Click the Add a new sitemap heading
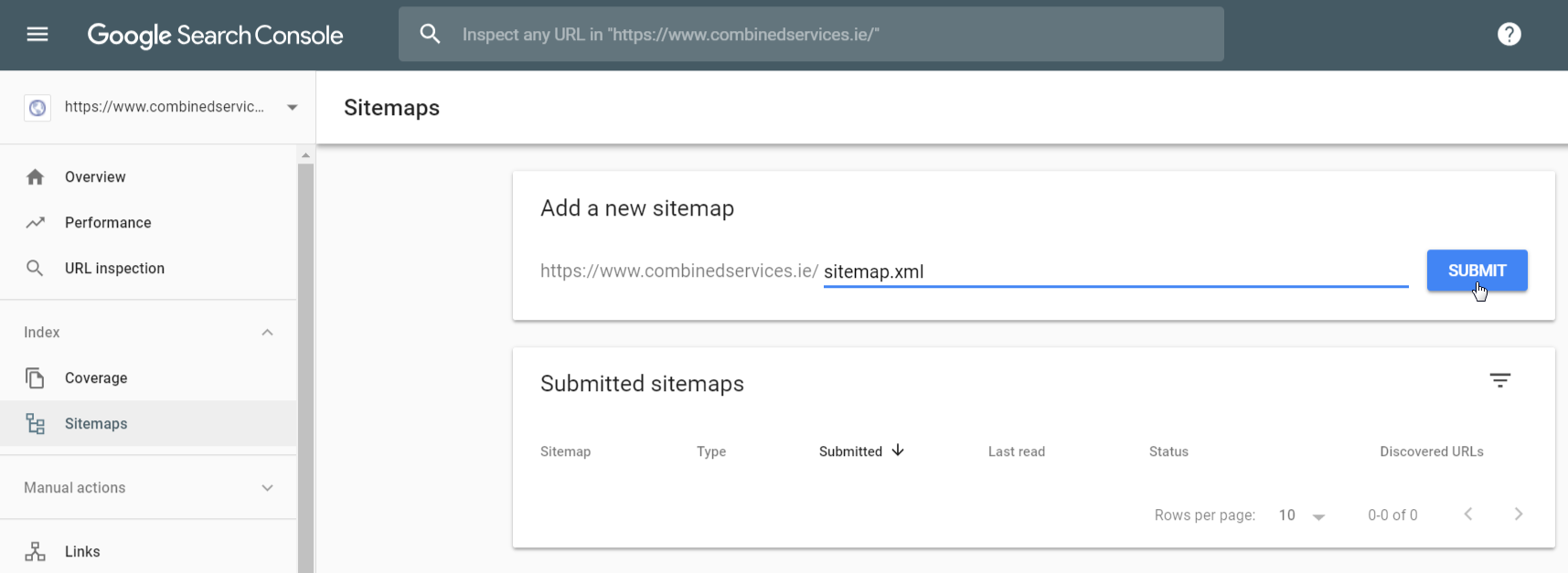Viewport: 1568px width, 573px height. pos(637,208)
